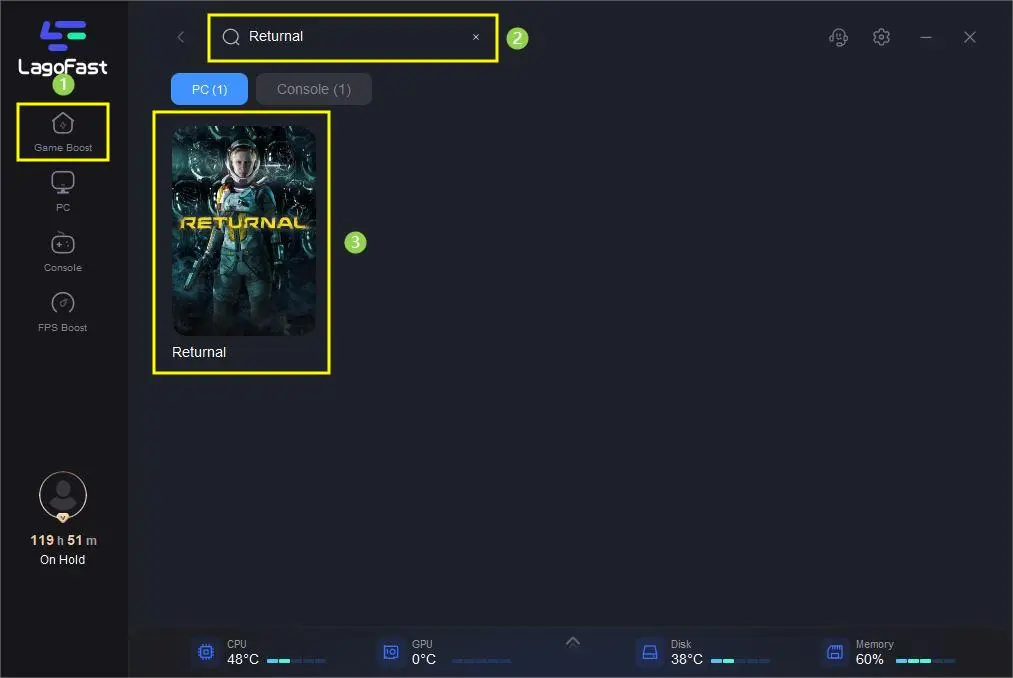Image resolution: width=1013 pixels, height=678 pixels.
Task: Go back with the left arrow
Action: 181,37
